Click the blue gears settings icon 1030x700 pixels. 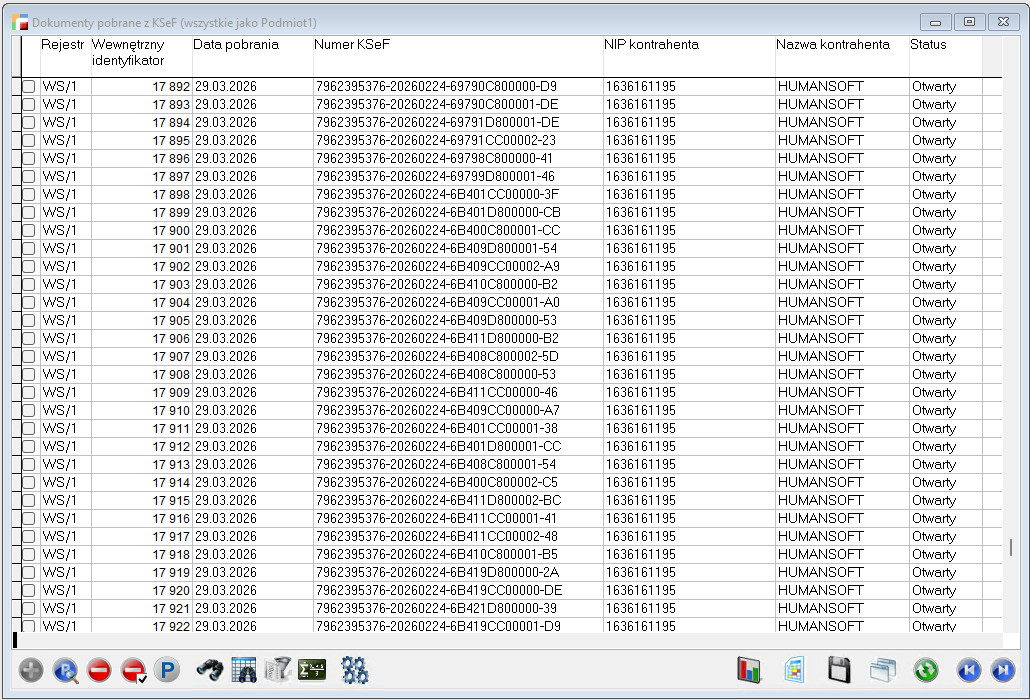pyautogui.click(x=355, y=670)
